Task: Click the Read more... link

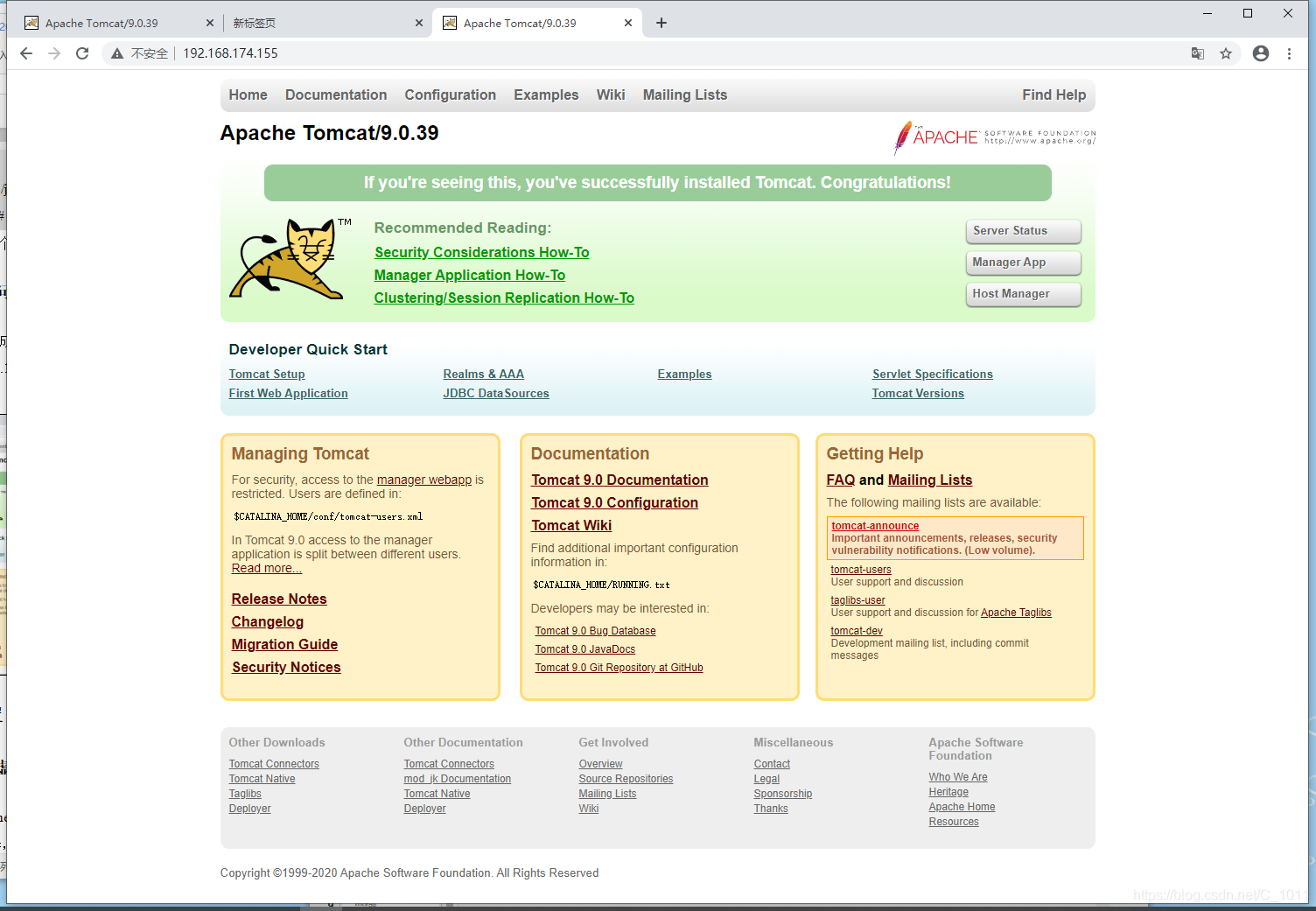Action: coord(266,568)
